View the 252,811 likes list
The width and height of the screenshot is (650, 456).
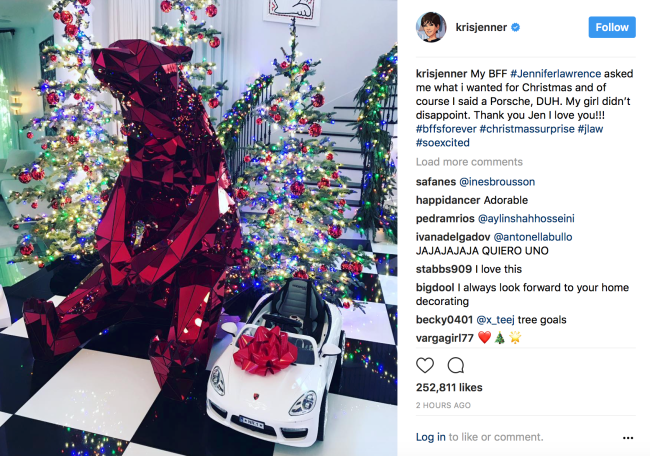[449, 387]
